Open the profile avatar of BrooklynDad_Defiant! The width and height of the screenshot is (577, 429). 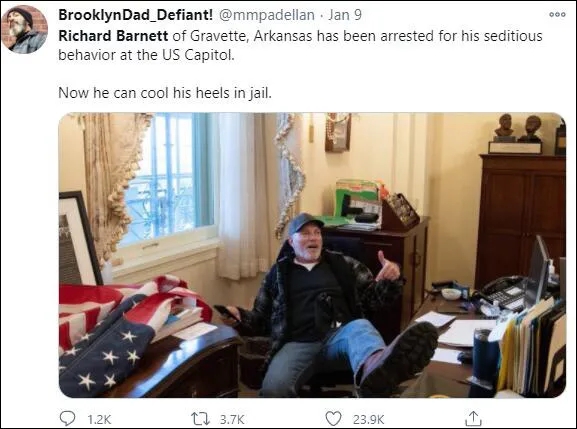coord(24,30)
